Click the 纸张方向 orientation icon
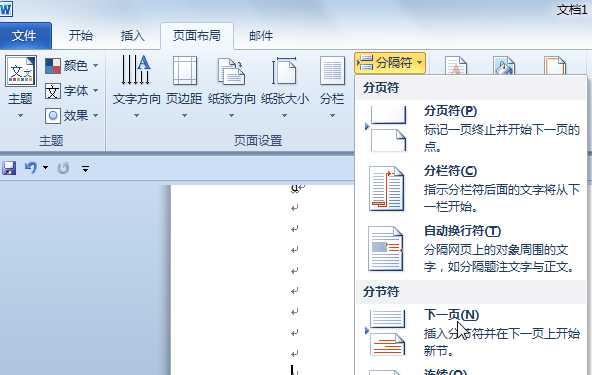The image size is (592, 375). (231, 71)
